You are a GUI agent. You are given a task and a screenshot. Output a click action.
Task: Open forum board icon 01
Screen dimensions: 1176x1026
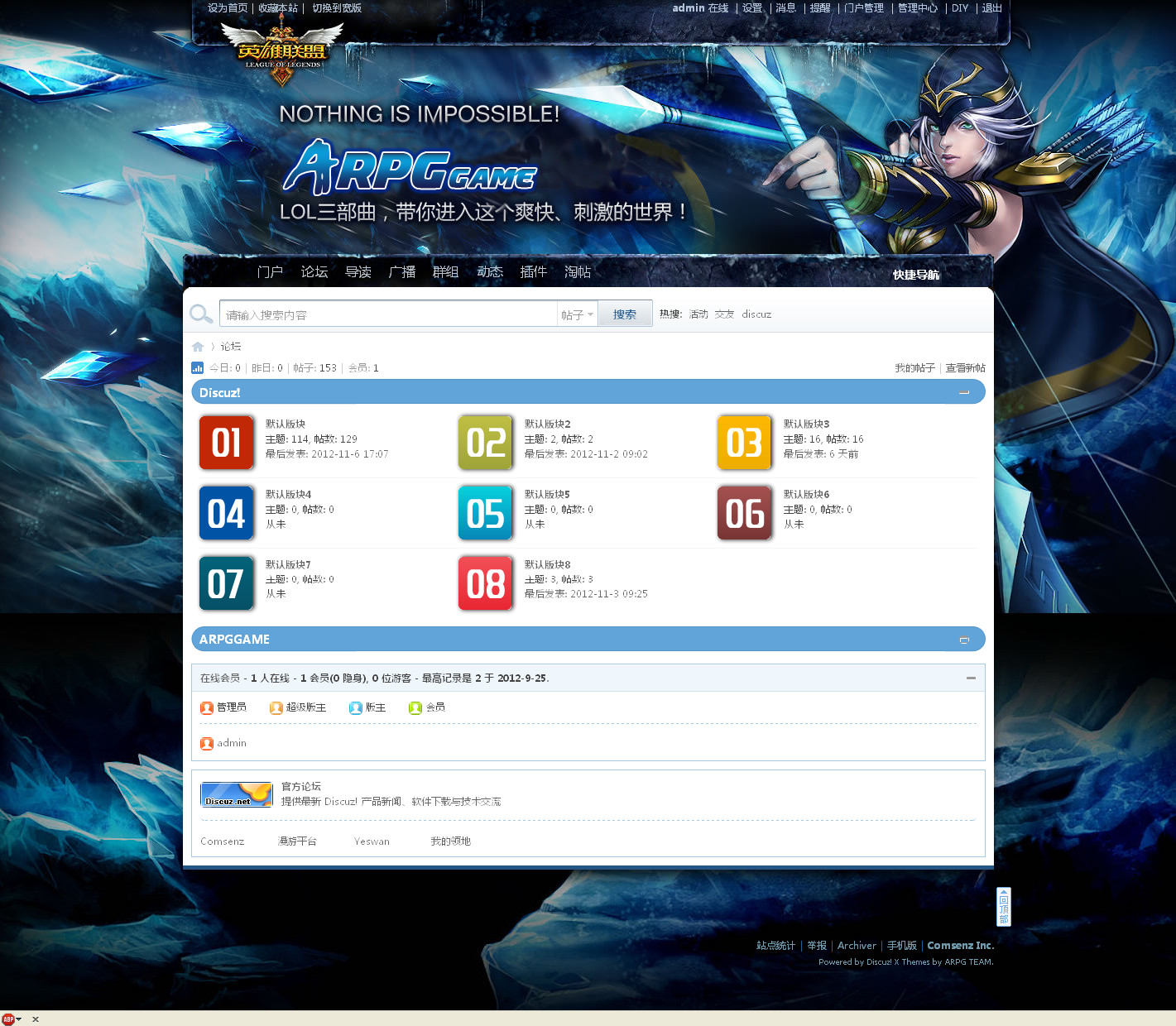(227, 443)
